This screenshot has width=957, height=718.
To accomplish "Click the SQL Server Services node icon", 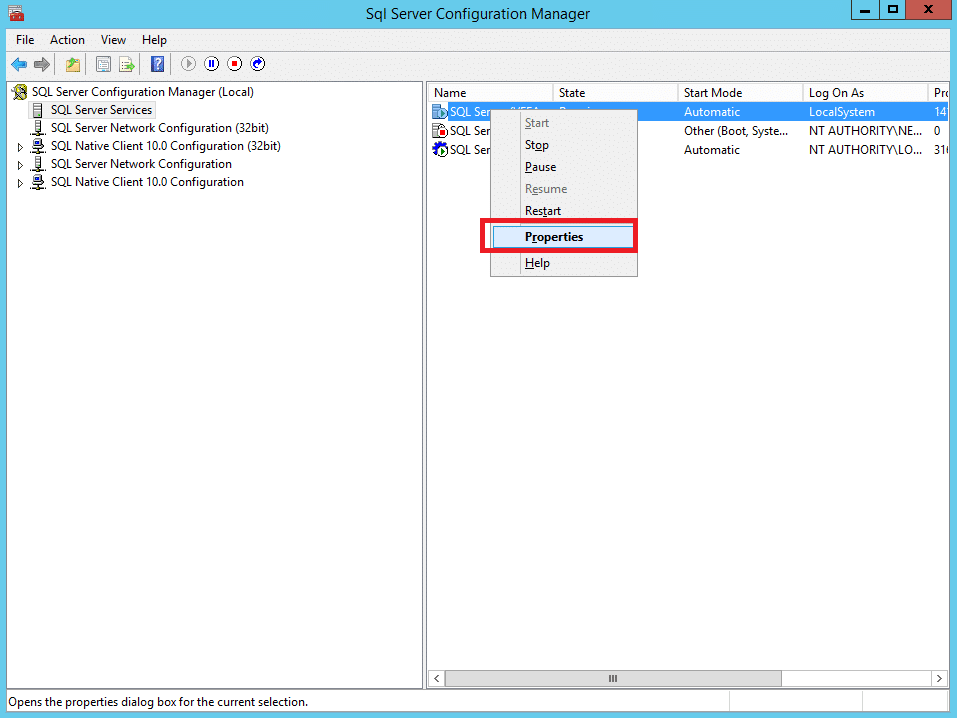I will [38, 110].
